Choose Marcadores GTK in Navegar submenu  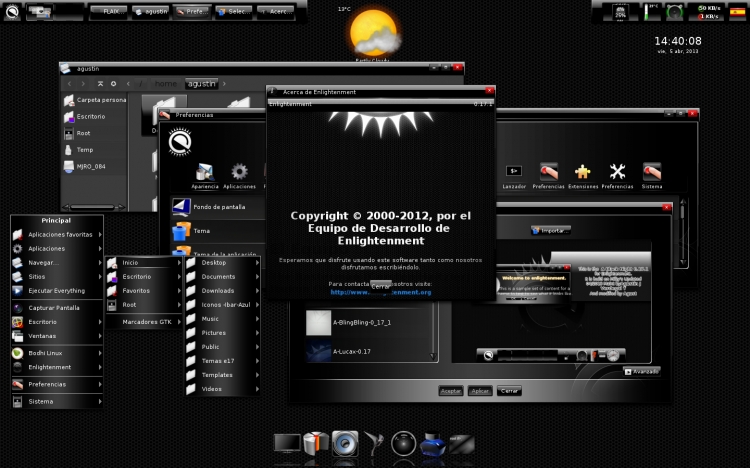[144, 322]
